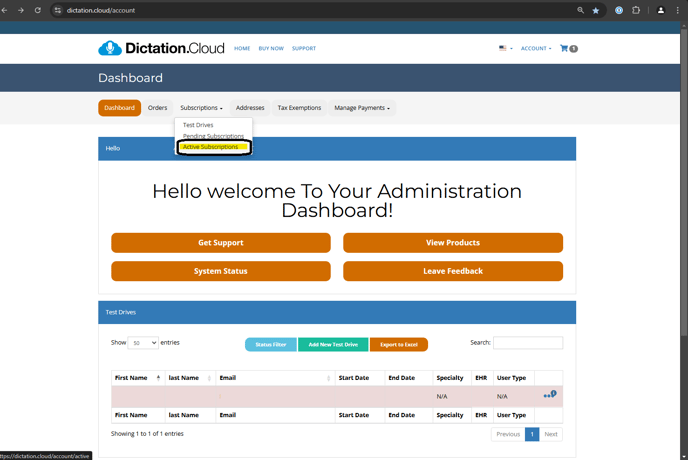
Task: Sort table by First Name column
Action: pyautogui.click(x=137, y=378)
